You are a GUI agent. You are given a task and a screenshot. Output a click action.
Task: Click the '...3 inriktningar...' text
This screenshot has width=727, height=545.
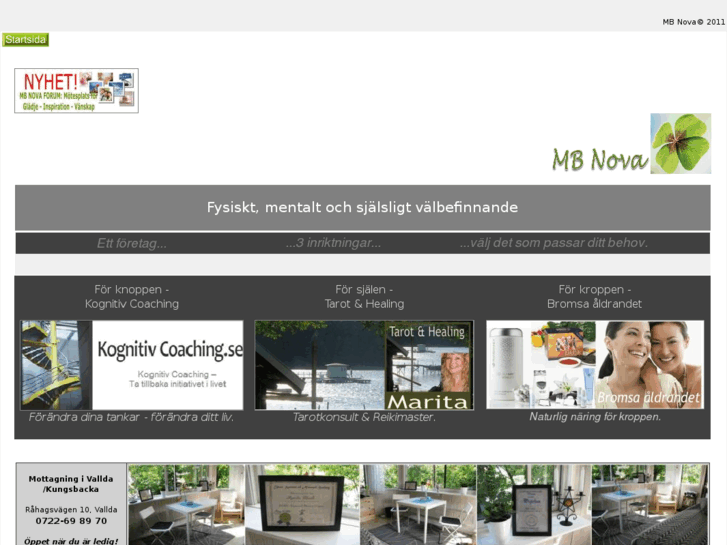click(333, 243)
